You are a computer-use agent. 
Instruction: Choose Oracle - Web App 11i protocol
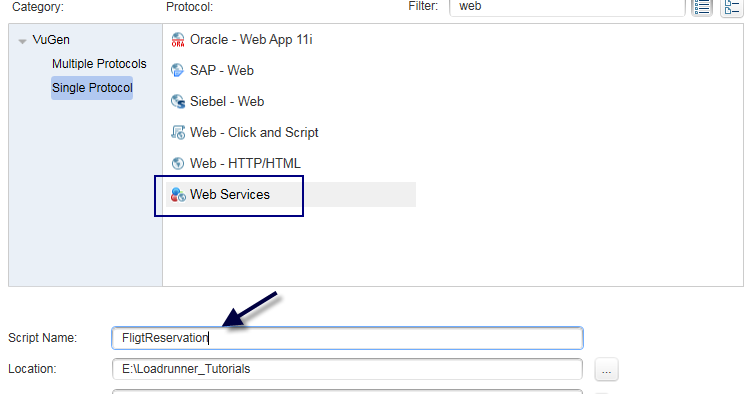tap(251, 40)
